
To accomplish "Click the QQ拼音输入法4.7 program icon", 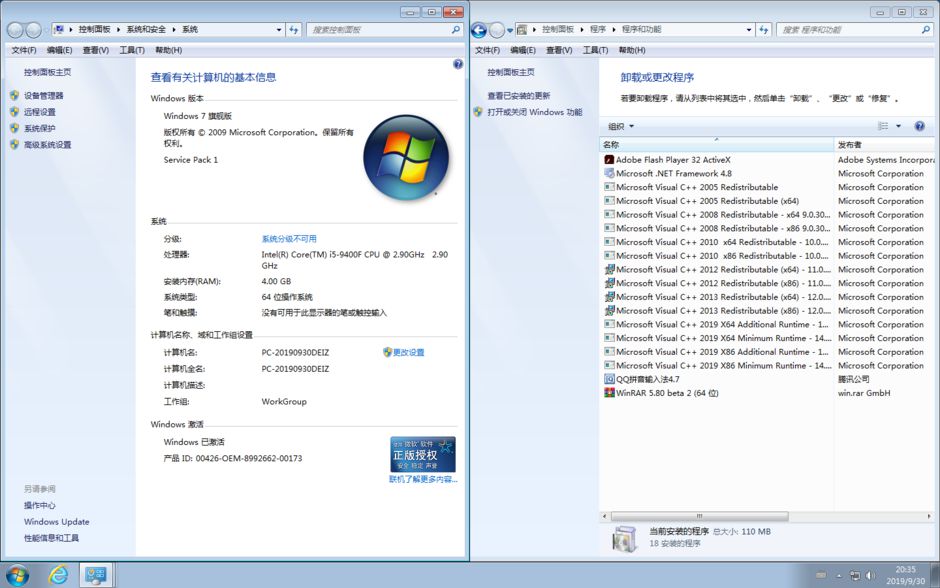I will [x=609, y=379].
